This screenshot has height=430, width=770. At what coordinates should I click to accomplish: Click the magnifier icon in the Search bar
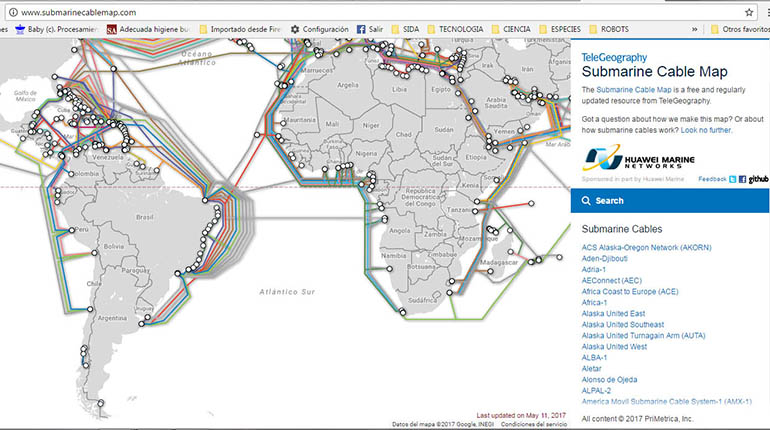(586, 201)
